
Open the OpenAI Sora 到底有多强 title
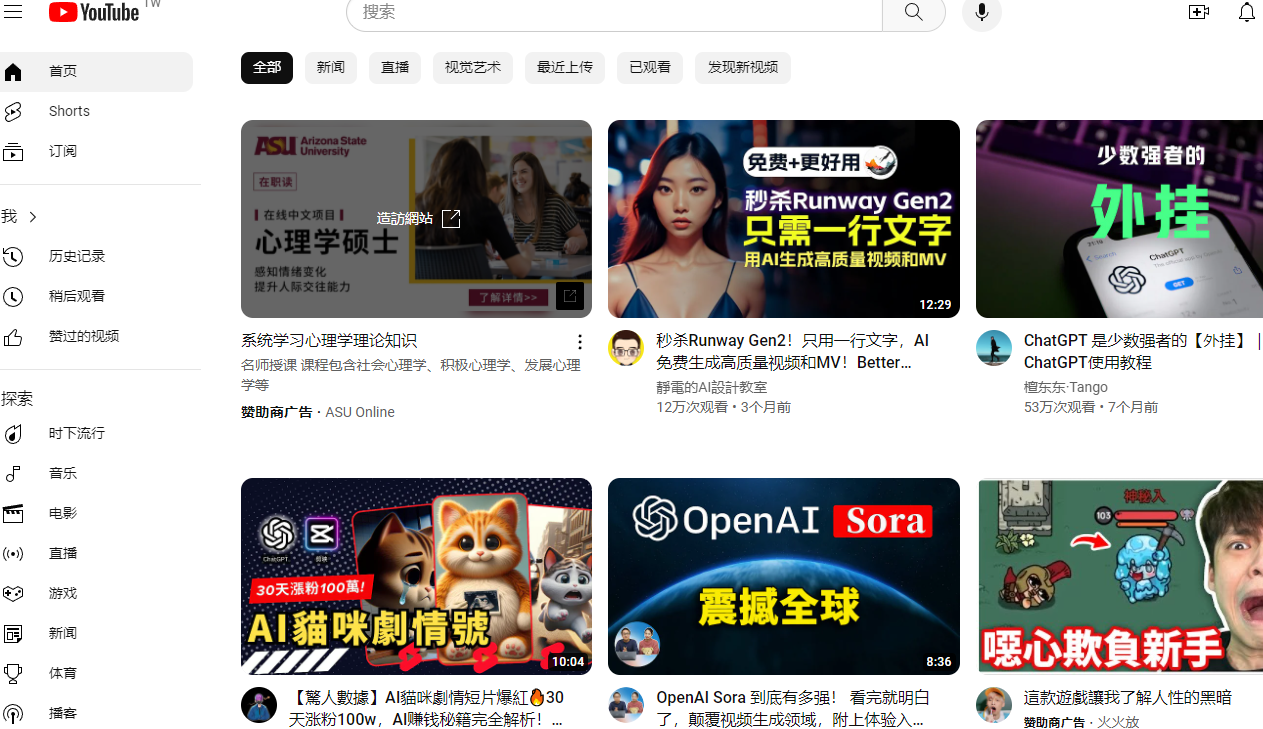pos(793,709)
